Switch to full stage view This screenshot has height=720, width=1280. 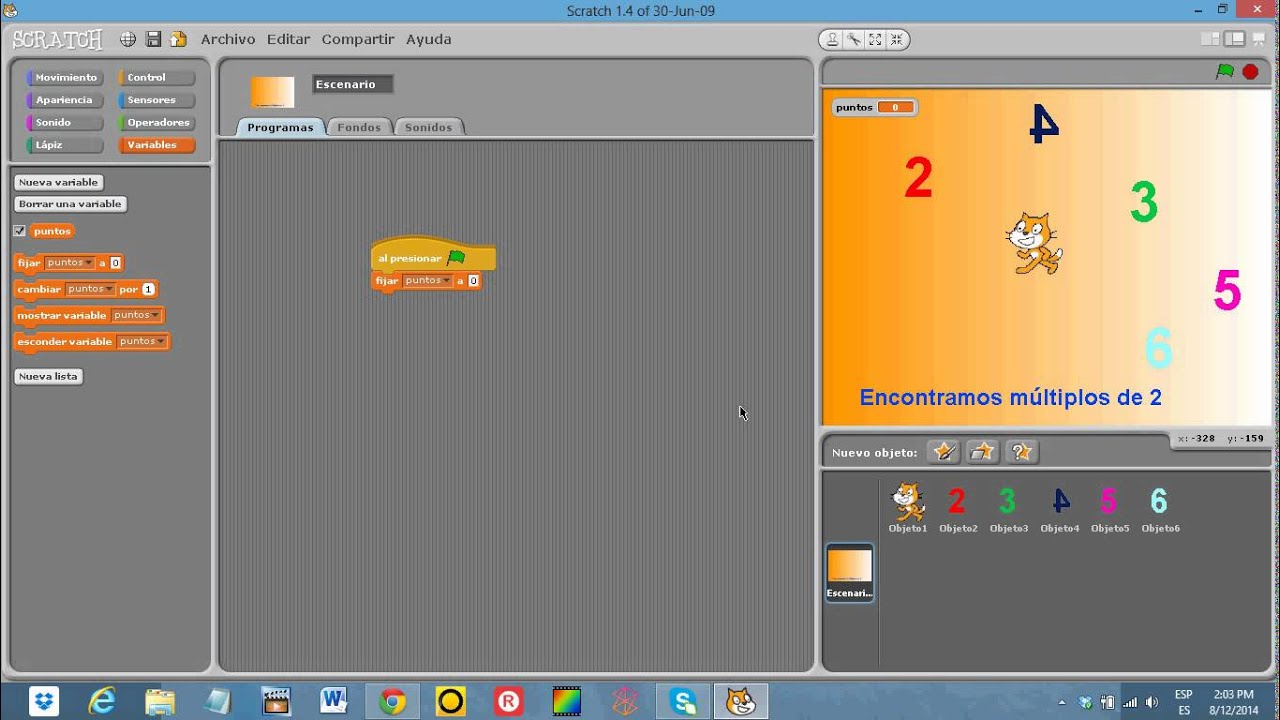click(x=1235, y=39)
